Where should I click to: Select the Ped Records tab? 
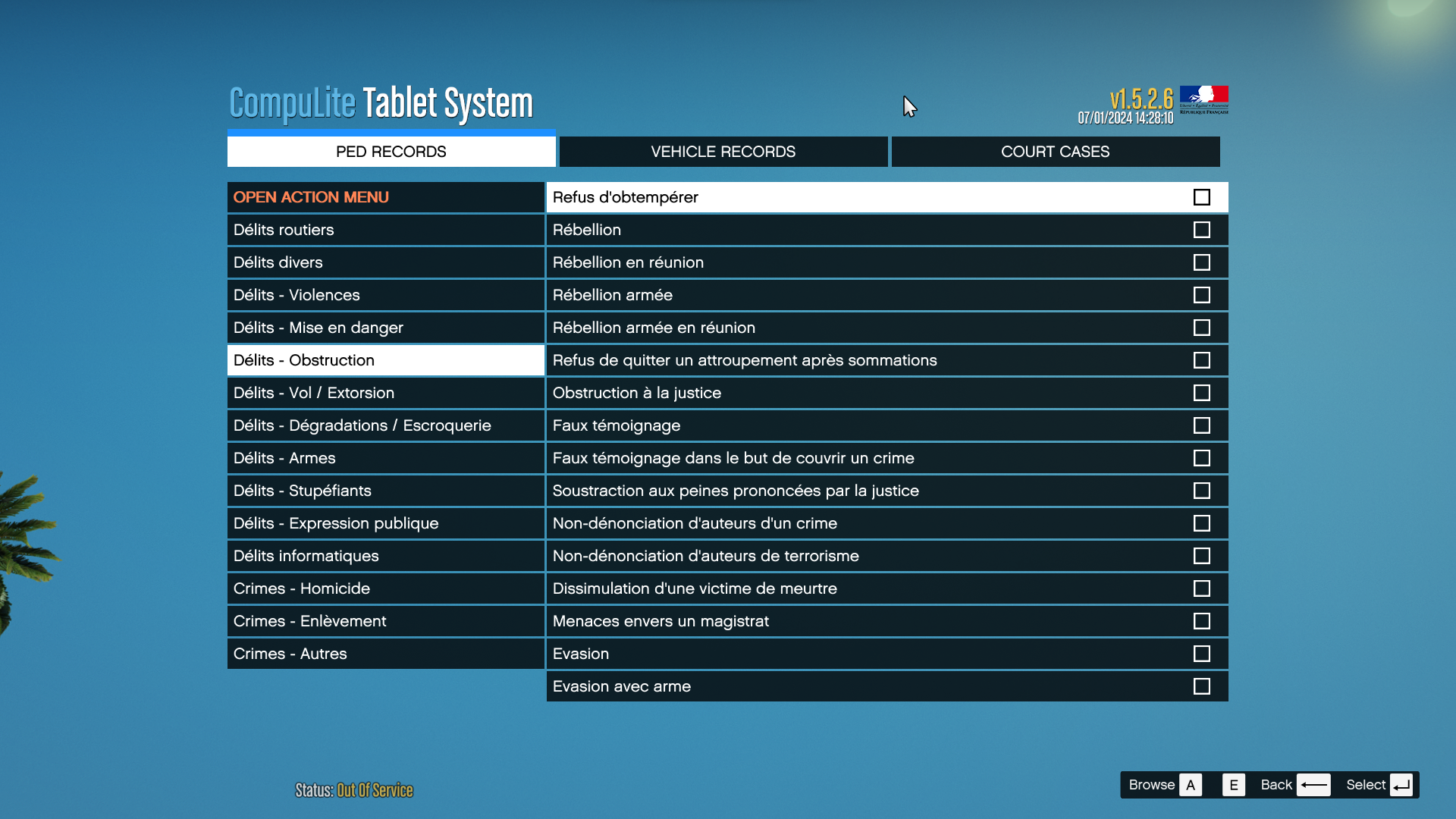pyautogui.click(x=391, y=152)
